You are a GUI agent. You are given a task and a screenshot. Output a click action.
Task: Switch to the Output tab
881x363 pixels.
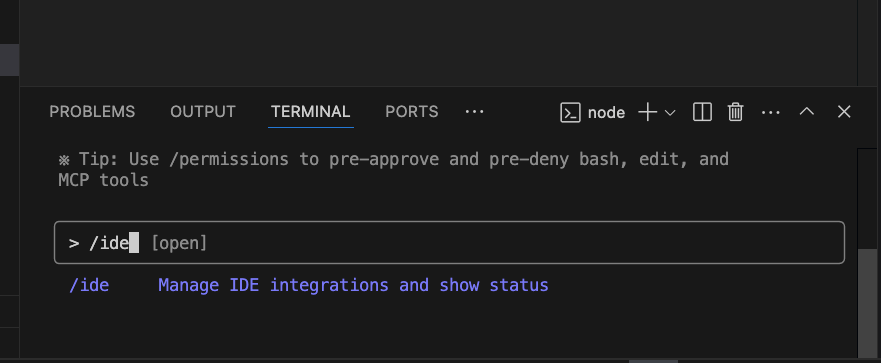(x=203, y=112)
